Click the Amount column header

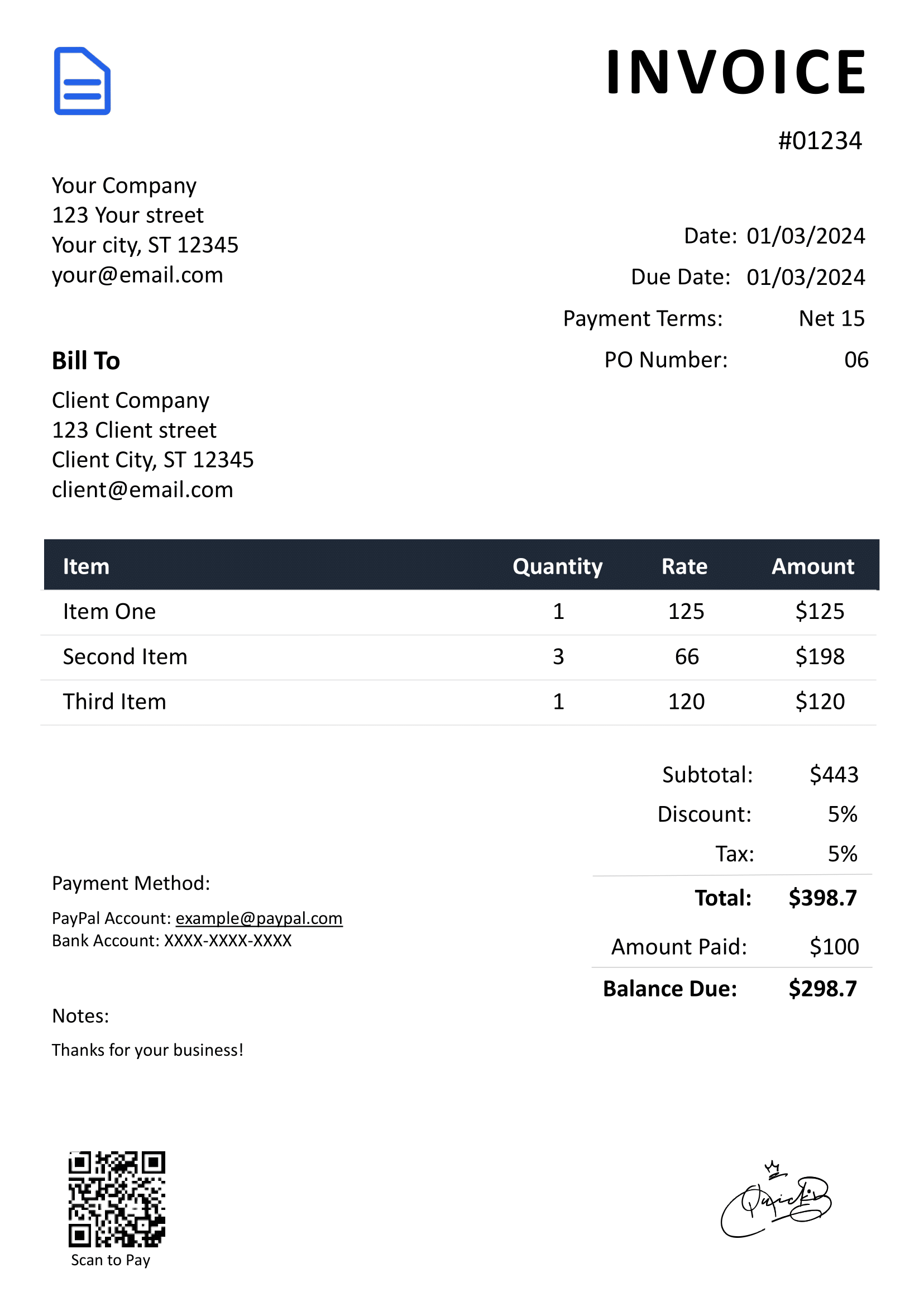click(812, 566)
